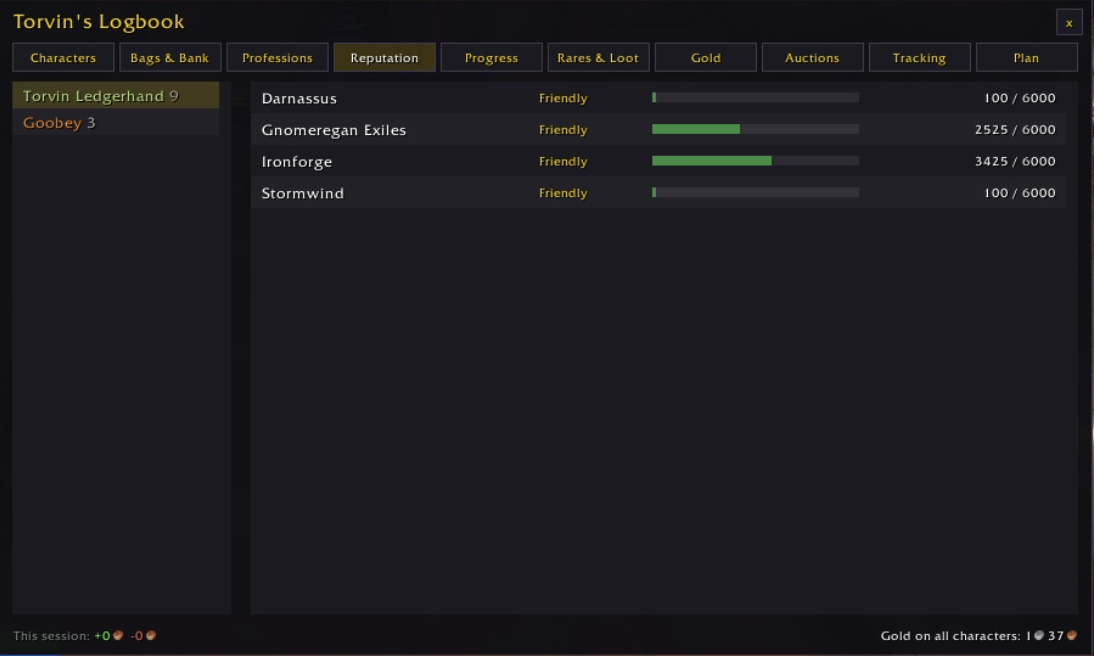This screenshot has height=656, width=1094.
Task: Click Friendly standing in Stormwind row
Action: 563,193
